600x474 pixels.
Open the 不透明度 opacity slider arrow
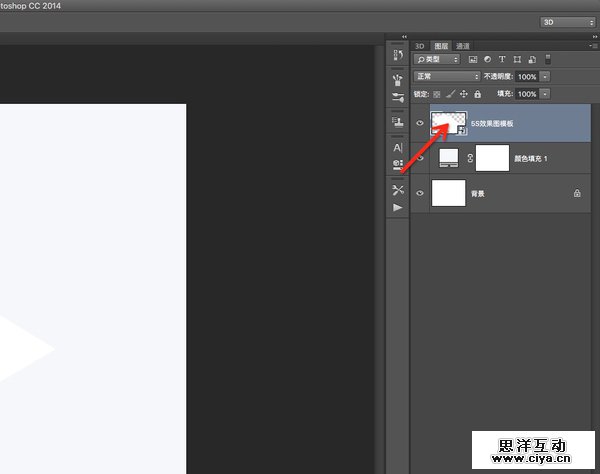(544, 77)
